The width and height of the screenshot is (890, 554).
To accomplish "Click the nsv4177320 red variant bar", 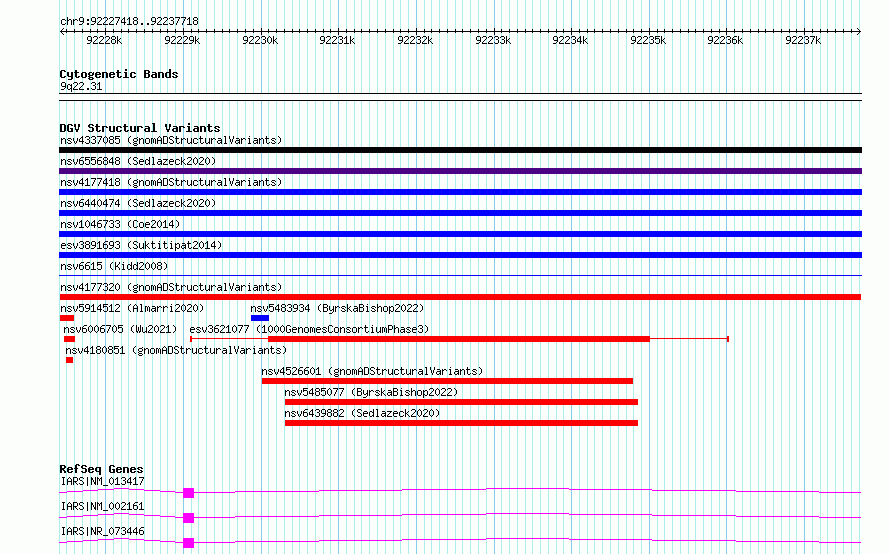I will pos(460,297).
